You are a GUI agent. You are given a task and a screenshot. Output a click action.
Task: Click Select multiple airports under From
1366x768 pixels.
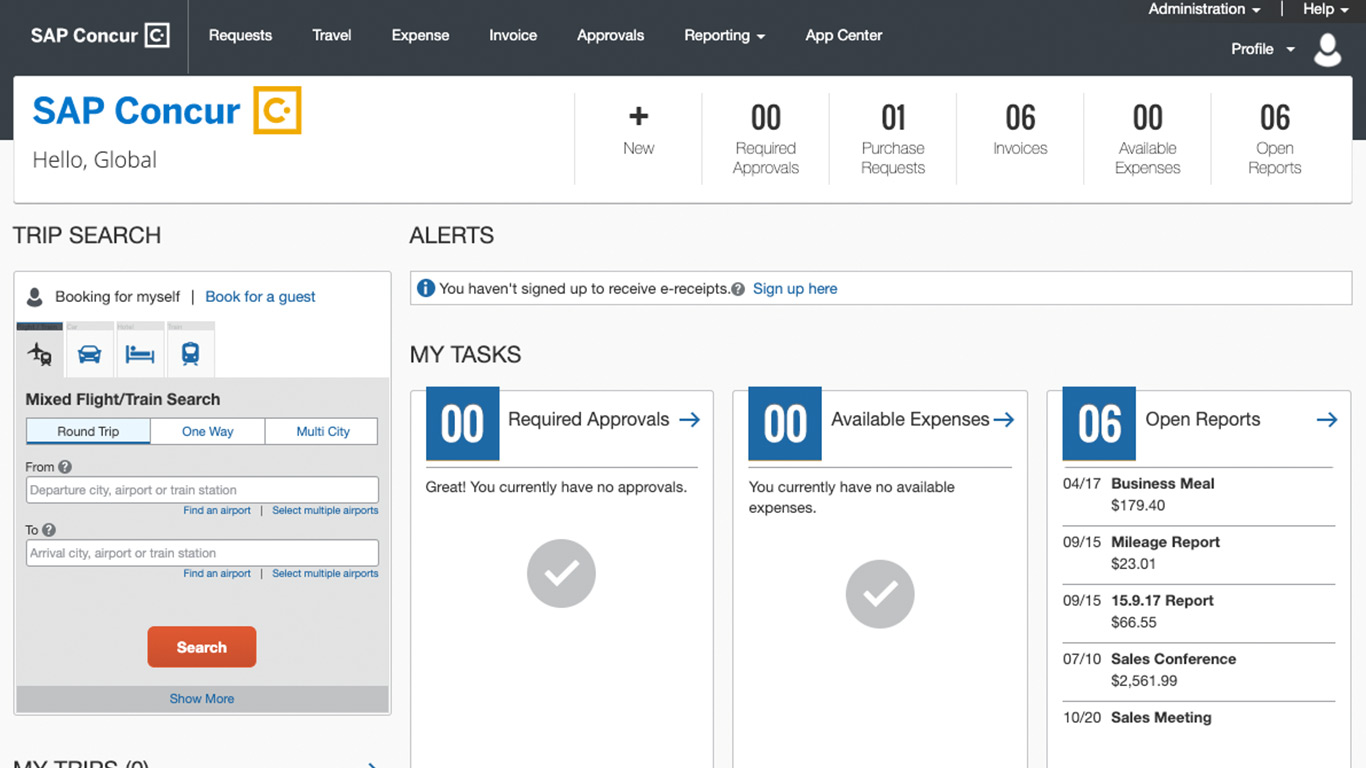[325, 511]
